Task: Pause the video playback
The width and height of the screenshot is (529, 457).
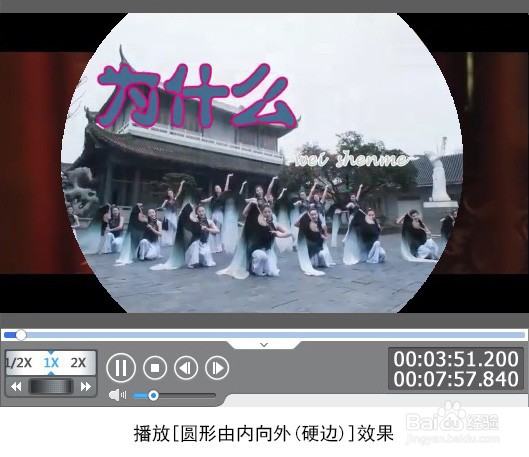Action: coord(121,368)
